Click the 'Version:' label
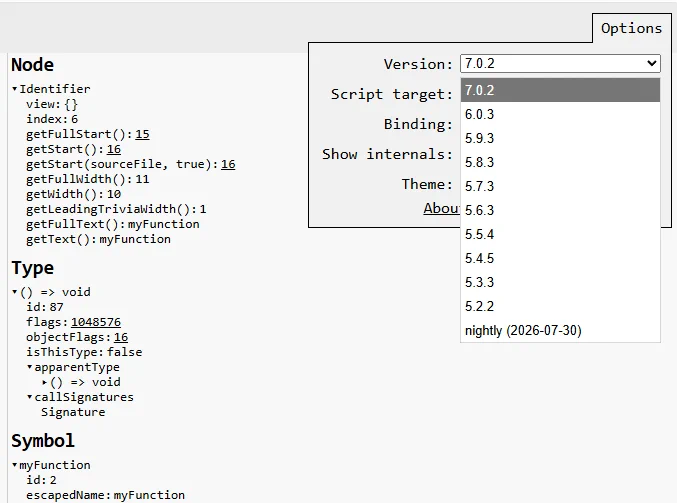This screenshot has height=503, width=677. (x=418, y=64)
